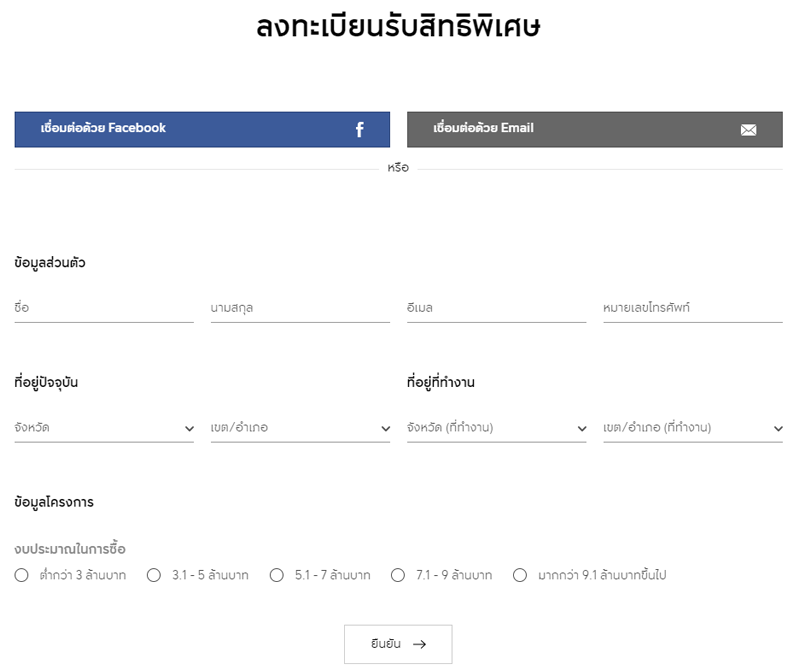Select the ต่ำกว่า 3 ล้านบาท budget option
Viewport: 800px width, 670px height.
pos(22,575)
